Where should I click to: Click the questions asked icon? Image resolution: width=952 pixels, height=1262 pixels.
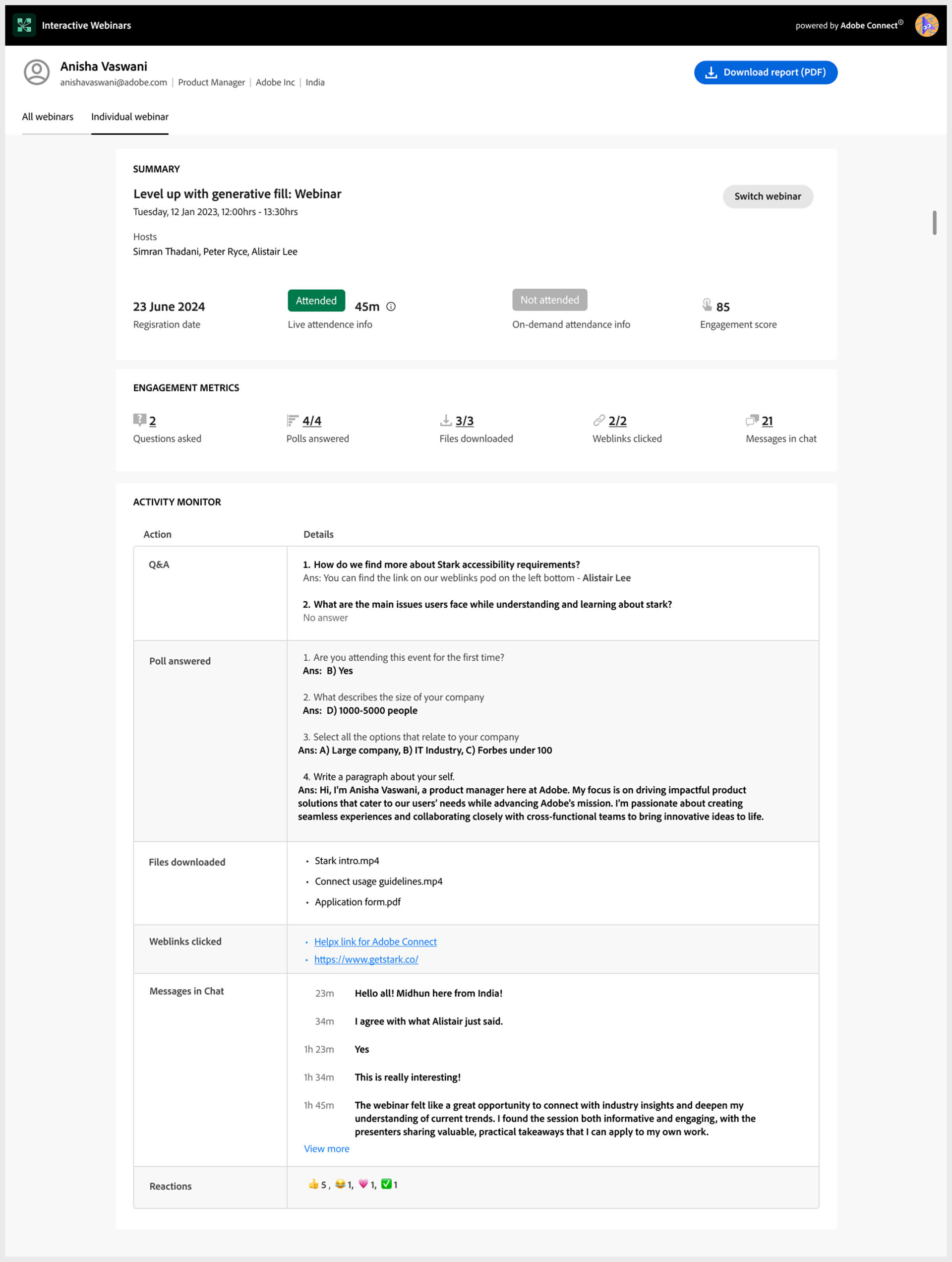[139, 420]
